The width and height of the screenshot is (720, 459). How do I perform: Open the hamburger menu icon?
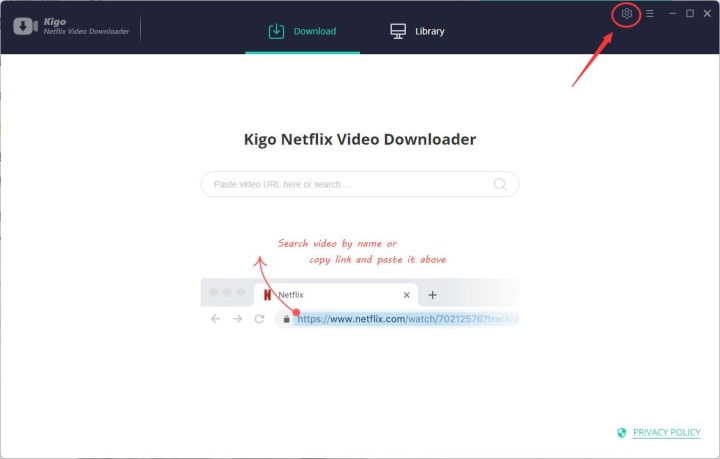[x=650, y=14]
